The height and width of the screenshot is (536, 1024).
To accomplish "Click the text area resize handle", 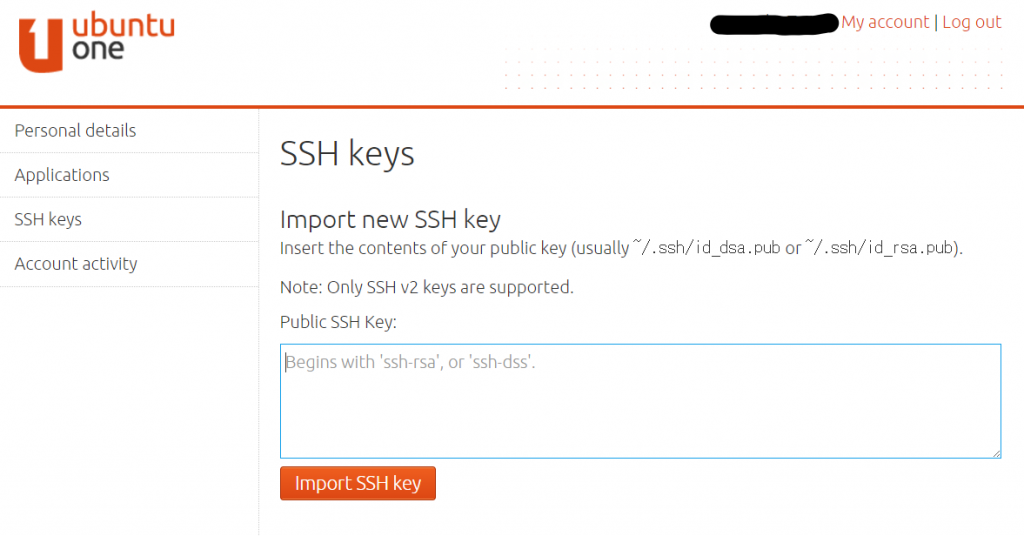I will pyautogui.click(x=996, y=453).
